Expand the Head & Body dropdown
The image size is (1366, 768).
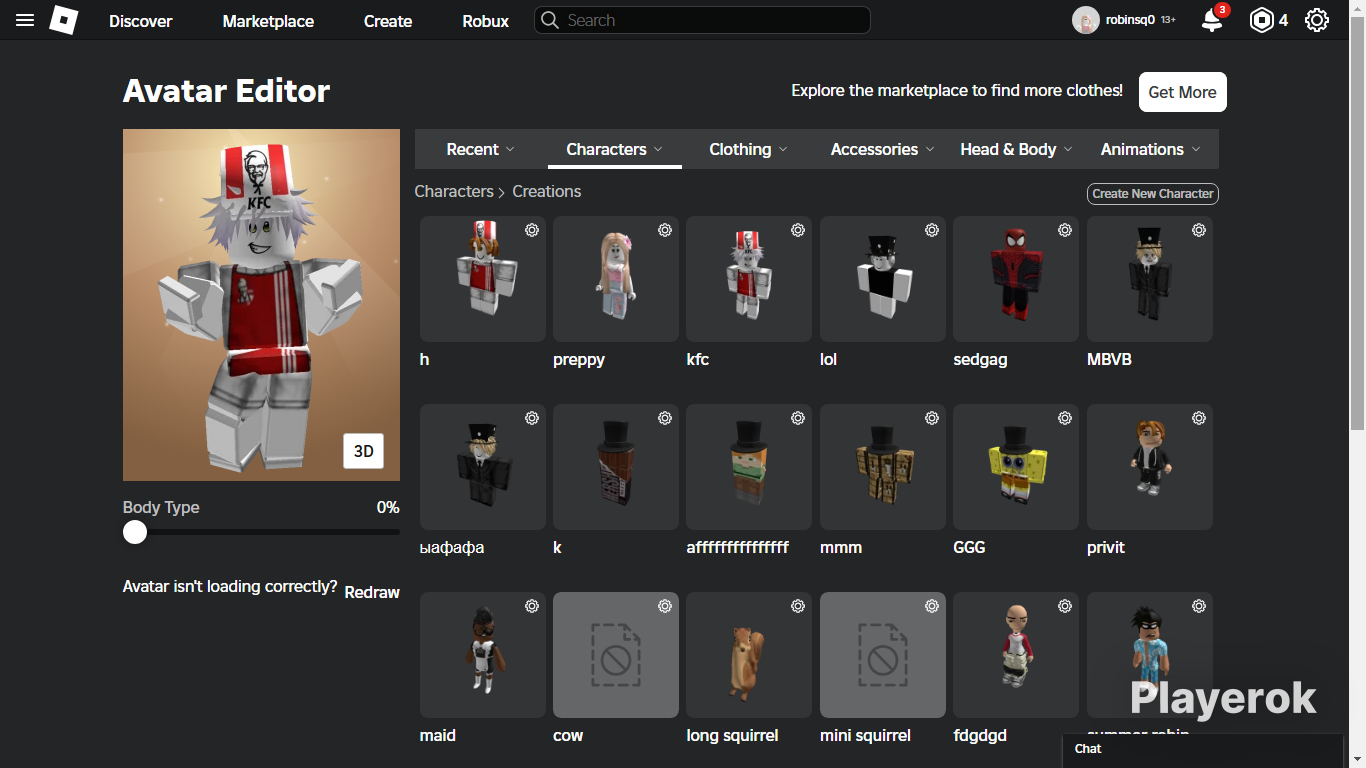click(x=1017, y=149)
